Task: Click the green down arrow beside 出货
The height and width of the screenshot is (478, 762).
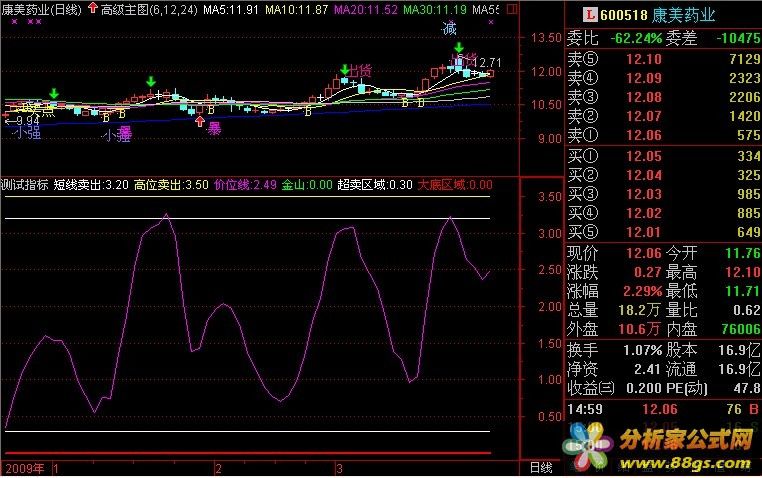Action: click(345, 69)
